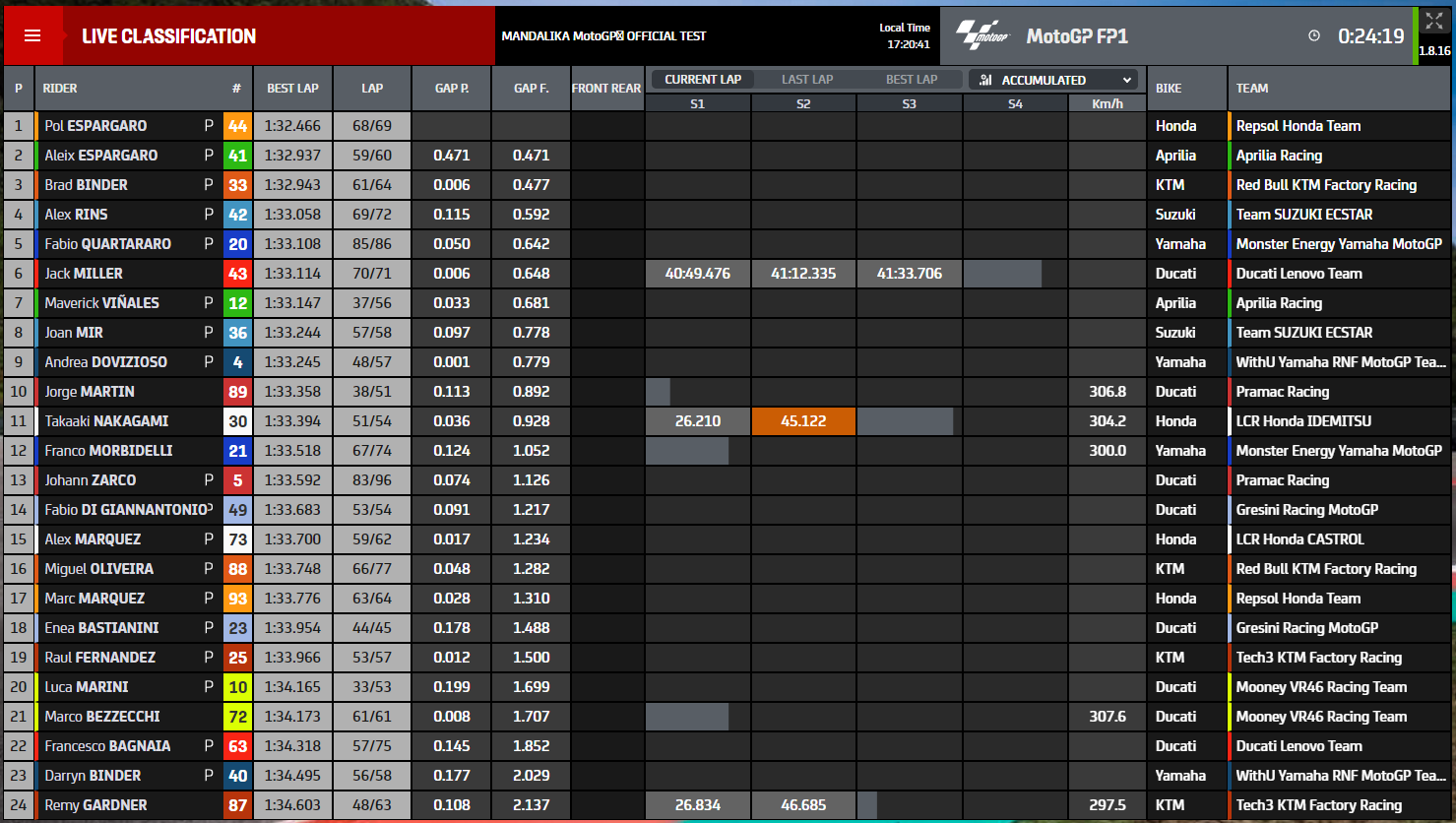Click the session timer clock icon

click(x=1313, y=36)
